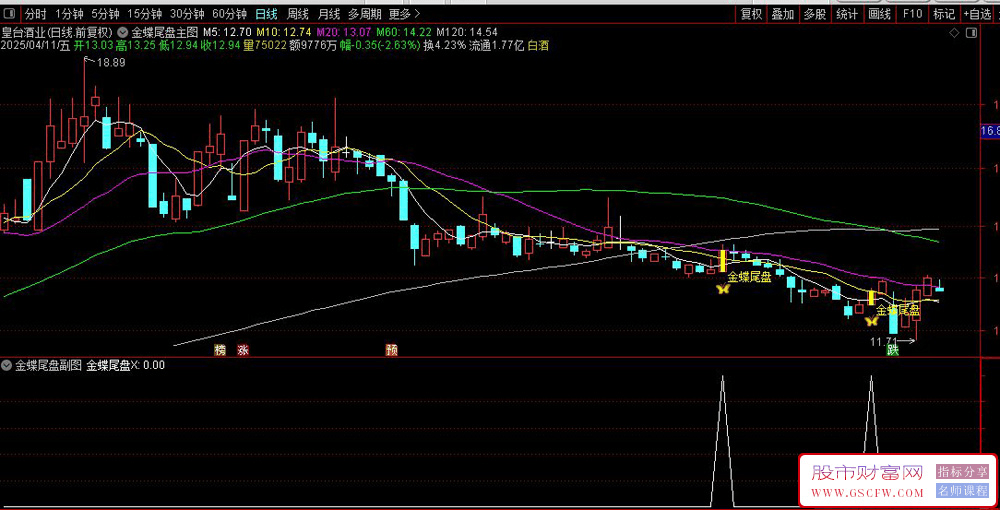Open the 金蝶尾盘副图 indicator dropdown arrow
Image resolution: width=1000 pixels, height=510 pixels.
(x=7, y=365)
